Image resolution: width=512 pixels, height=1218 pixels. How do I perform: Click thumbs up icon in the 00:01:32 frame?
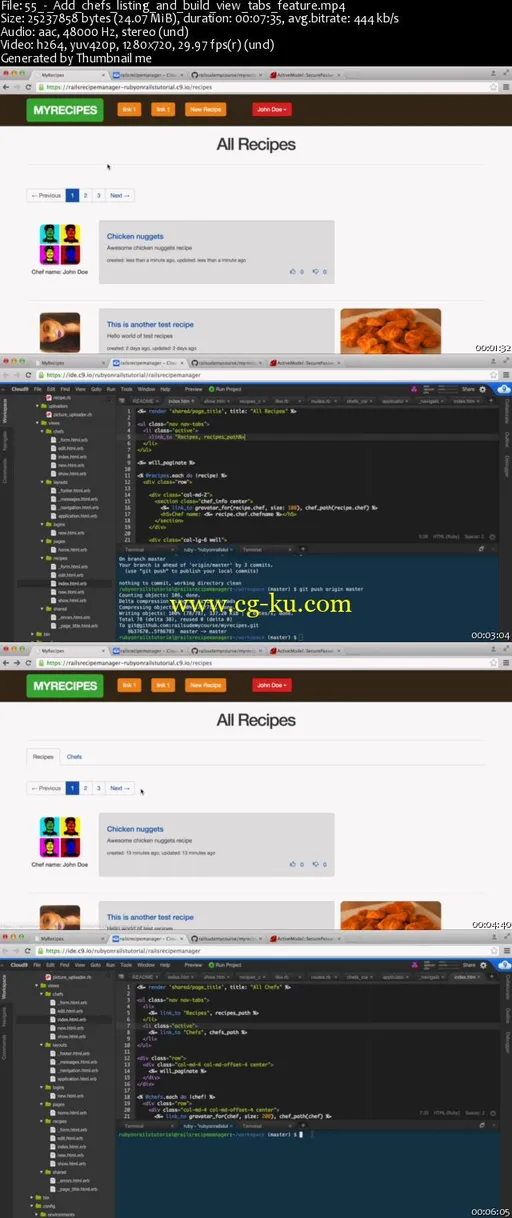pyautogui.click(x=293, y=271)
